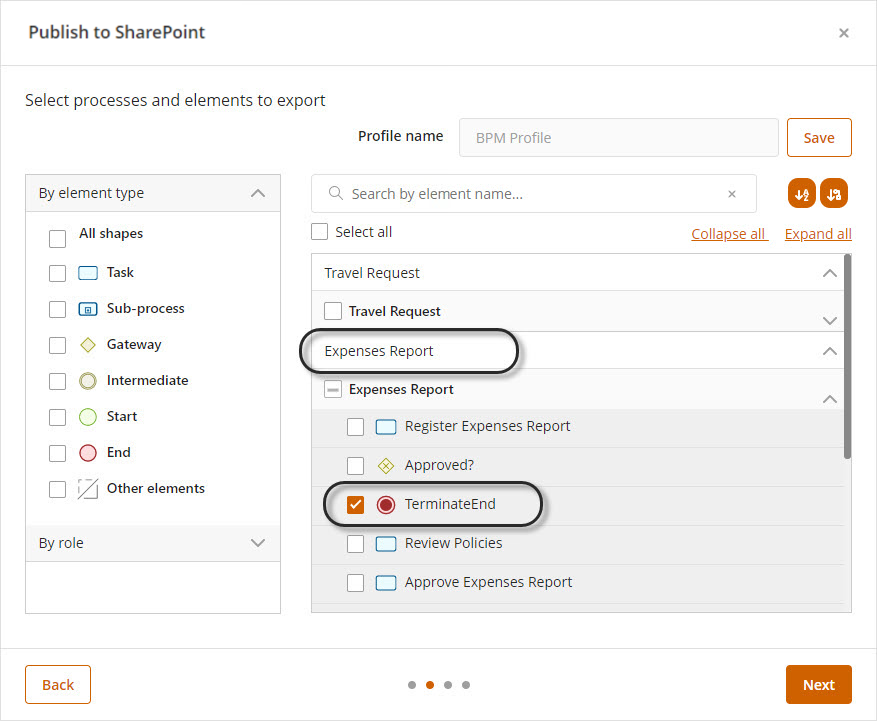Click the Gateway diamond icon in filter
This screenshot has width=877, height=721.
coord(87,345)
